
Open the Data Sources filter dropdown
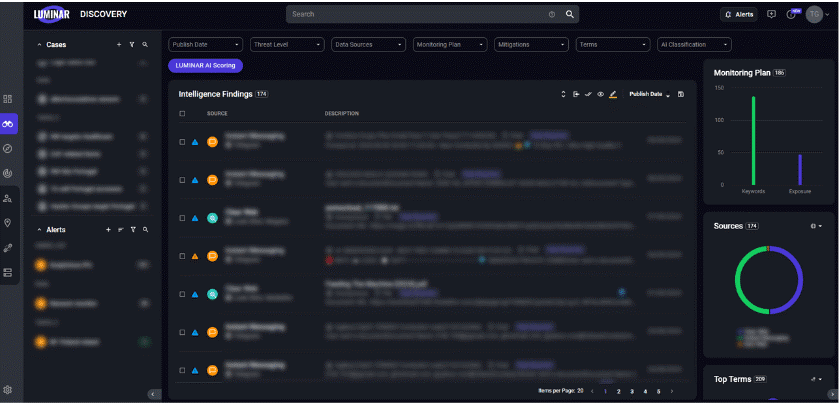click(369, 45)
